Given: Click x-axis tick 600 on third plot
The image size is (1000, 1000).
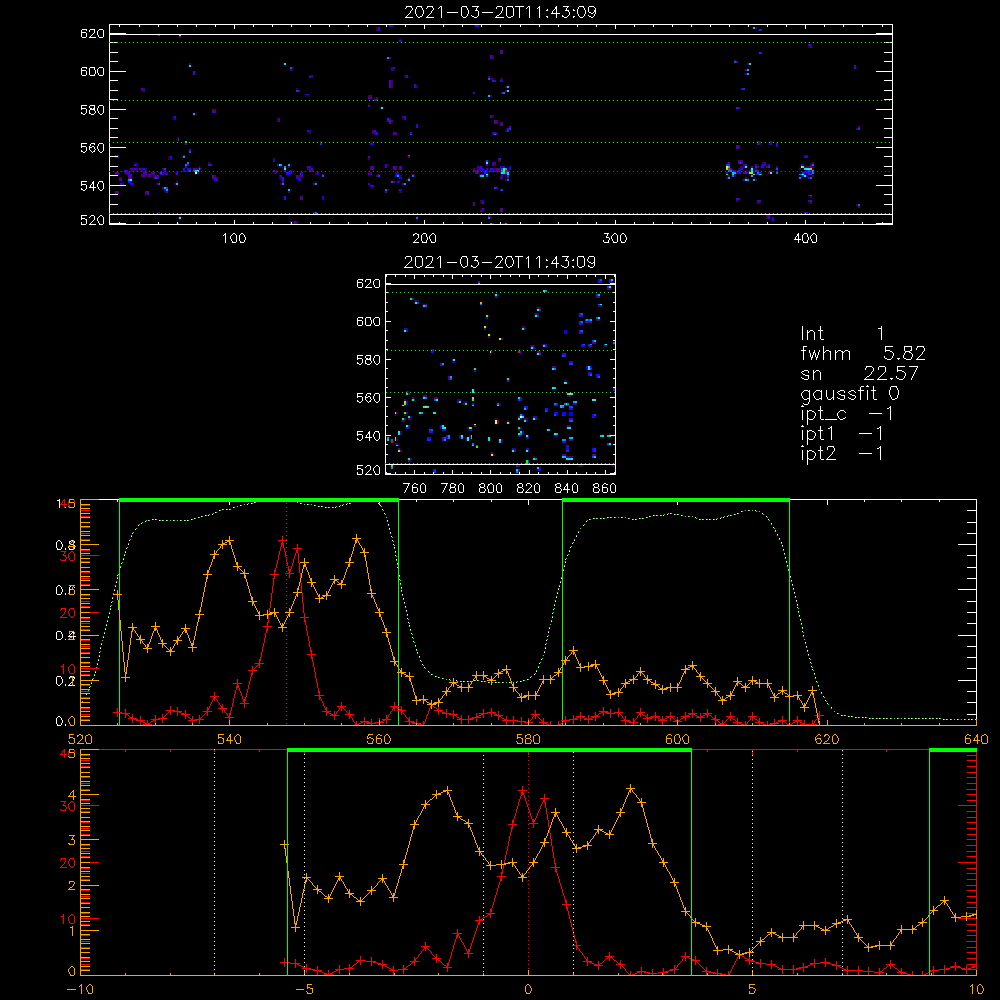Looking at the screenshot, I should 677,739.
